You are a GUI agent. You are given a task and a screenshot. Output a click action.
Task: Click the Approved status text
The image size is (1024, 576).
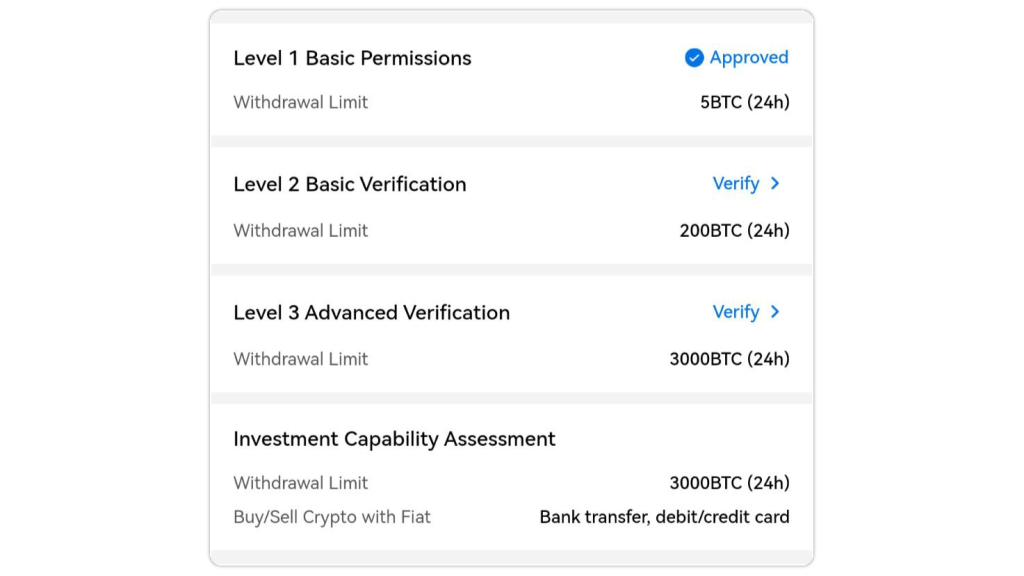tap(749, 58)
